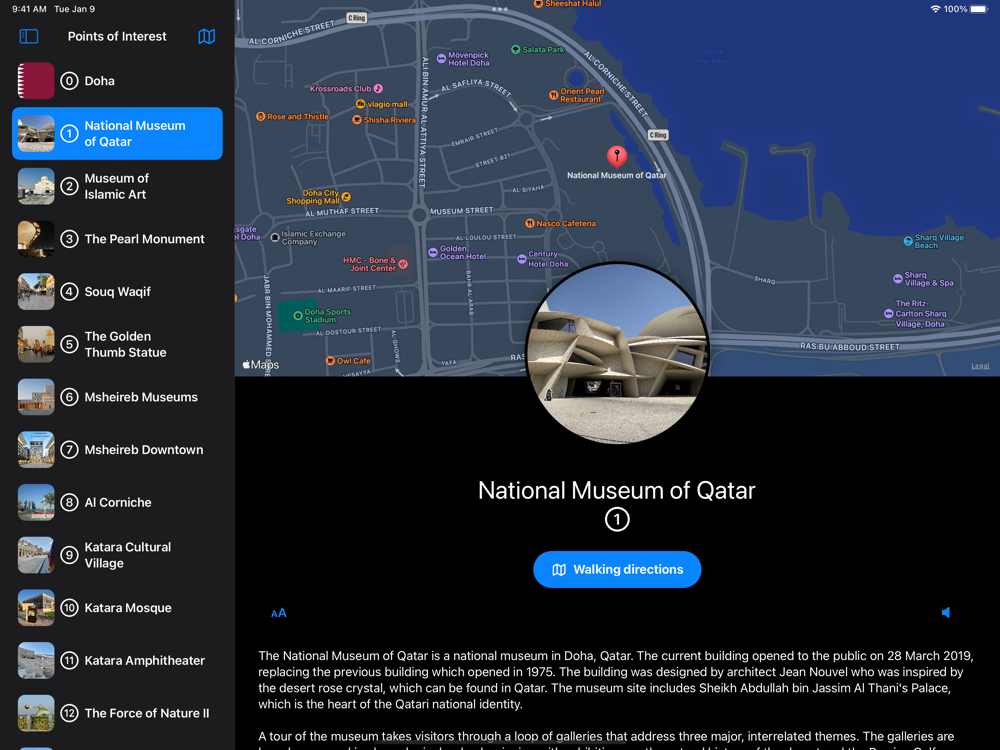Tap Owl Cafe map marker
Viewport: 1000px width, 750px height.
pyautogui.click(x=330, y=360)
